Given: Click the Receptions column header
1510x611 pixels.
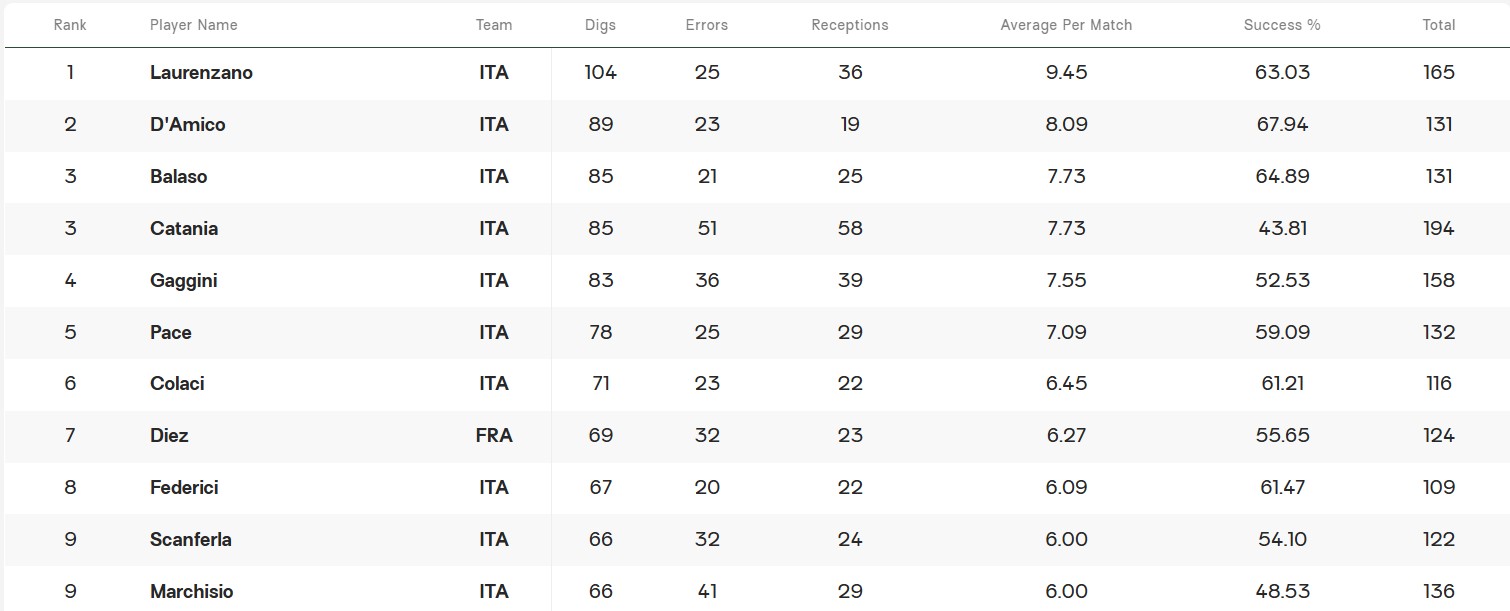Looking at the screenshot, I should coord(850,25).
